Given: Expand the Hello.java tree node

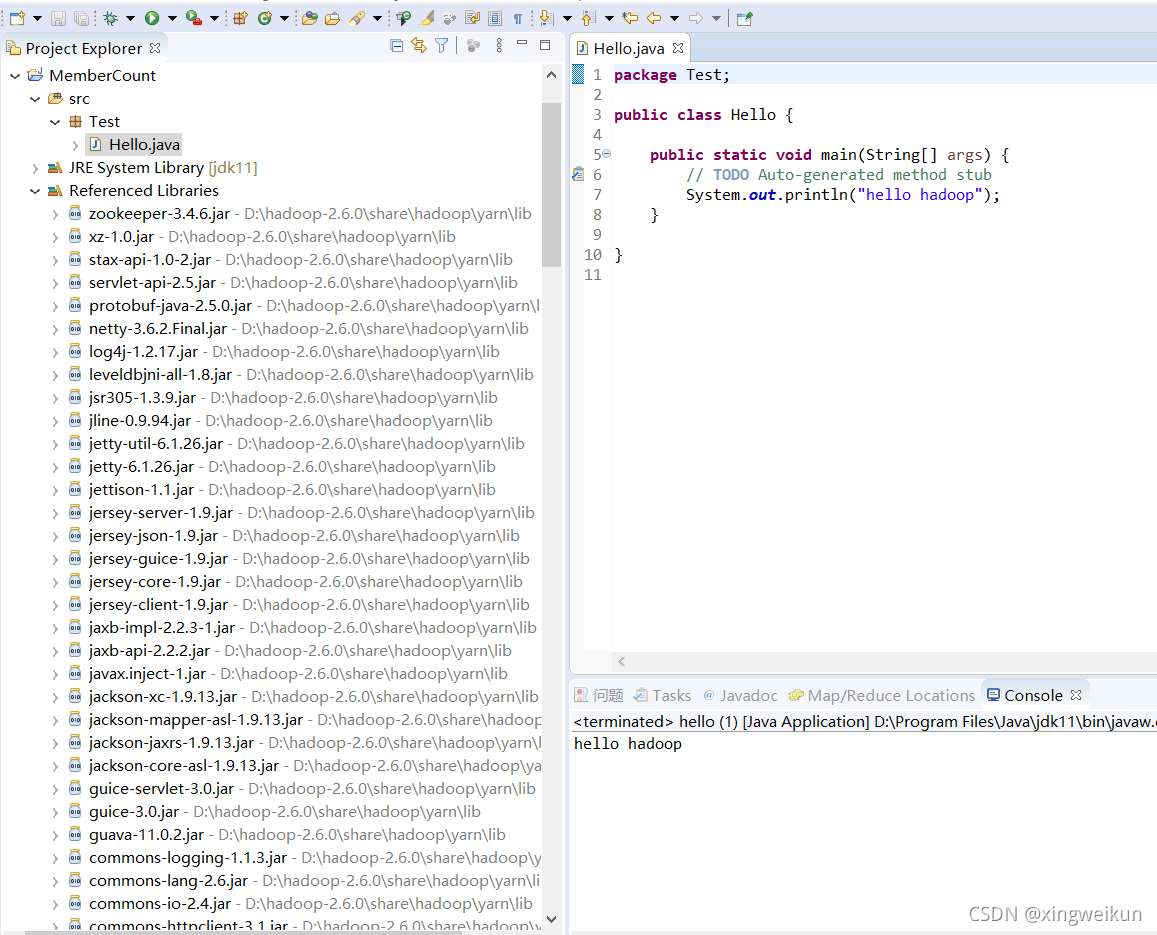Looking at the screenshot, I should [75, 145].
